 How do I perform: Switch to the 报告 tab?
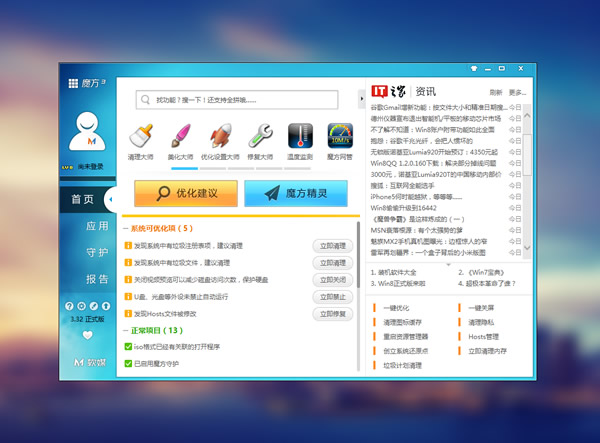[97, 279]
